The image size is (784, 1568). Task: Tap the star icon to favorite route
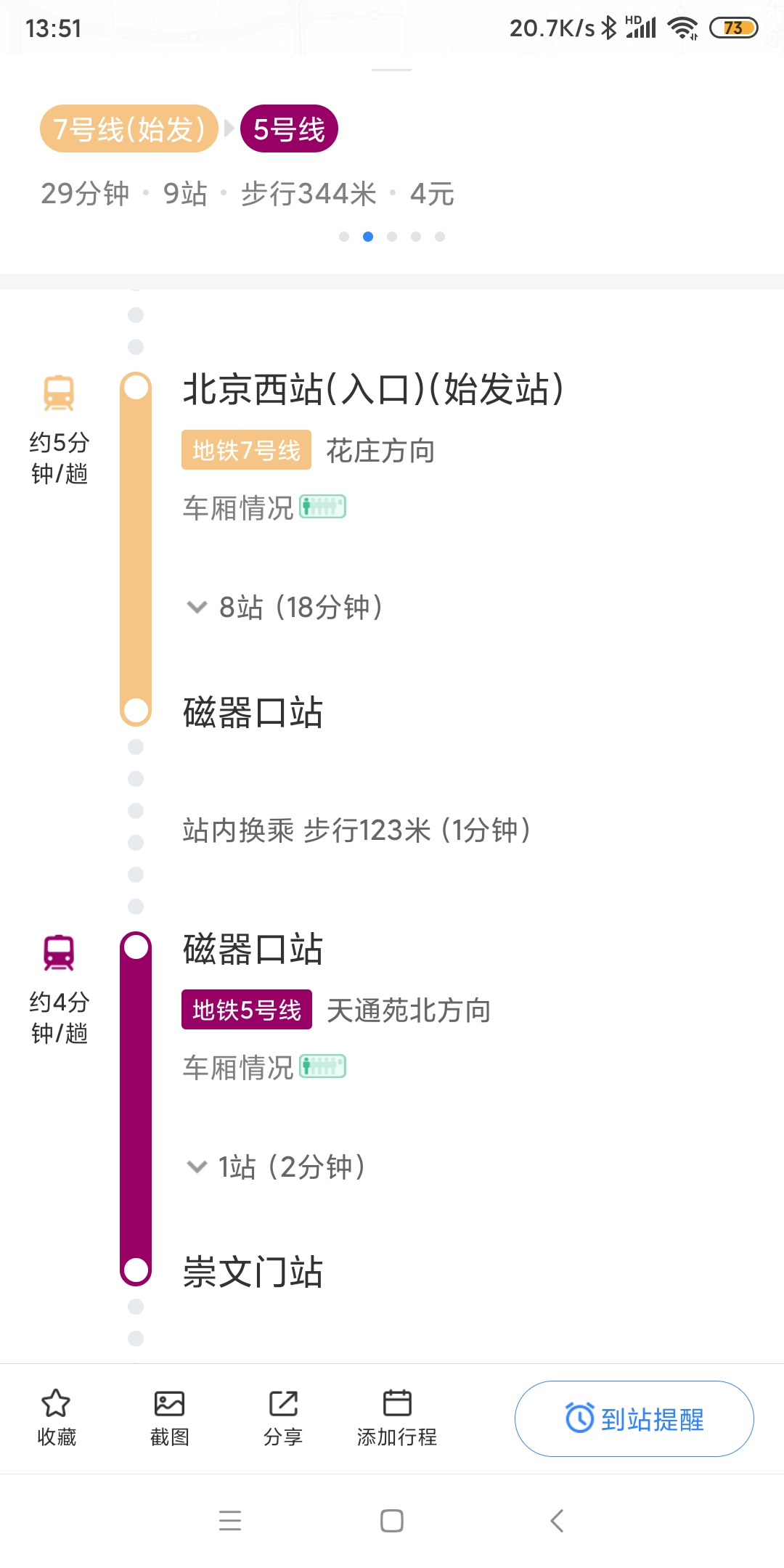tap(56, 1403)
